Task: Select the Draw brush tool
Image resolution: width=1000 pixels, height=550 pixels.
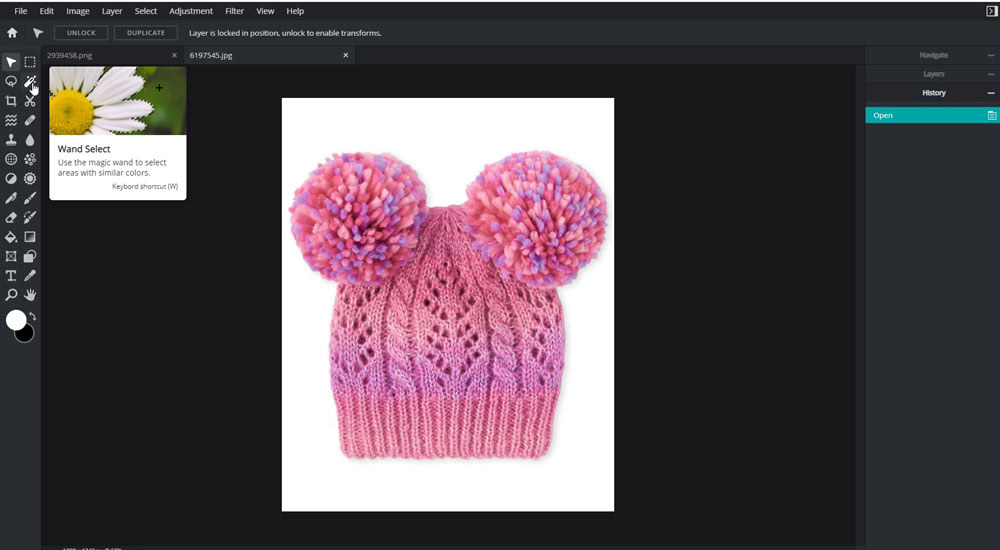Action: [30, 198]
